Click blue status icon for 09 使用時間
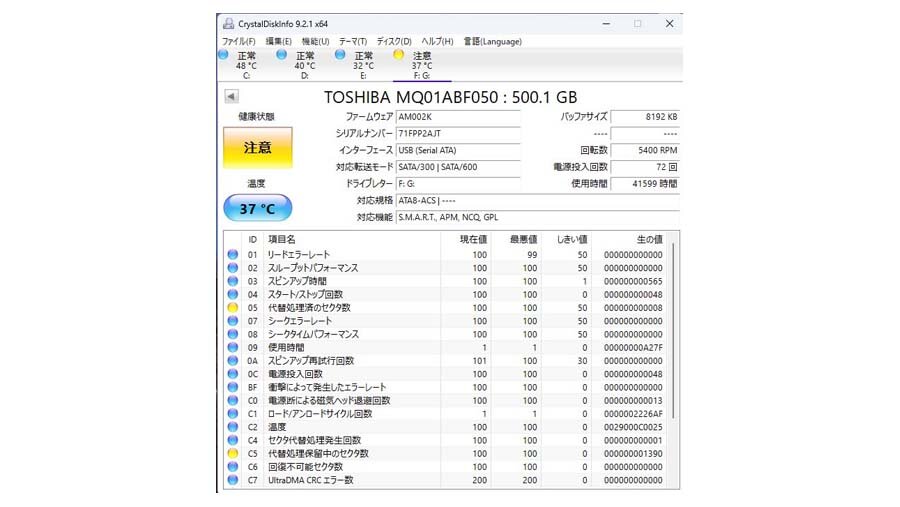 point(232,347)
